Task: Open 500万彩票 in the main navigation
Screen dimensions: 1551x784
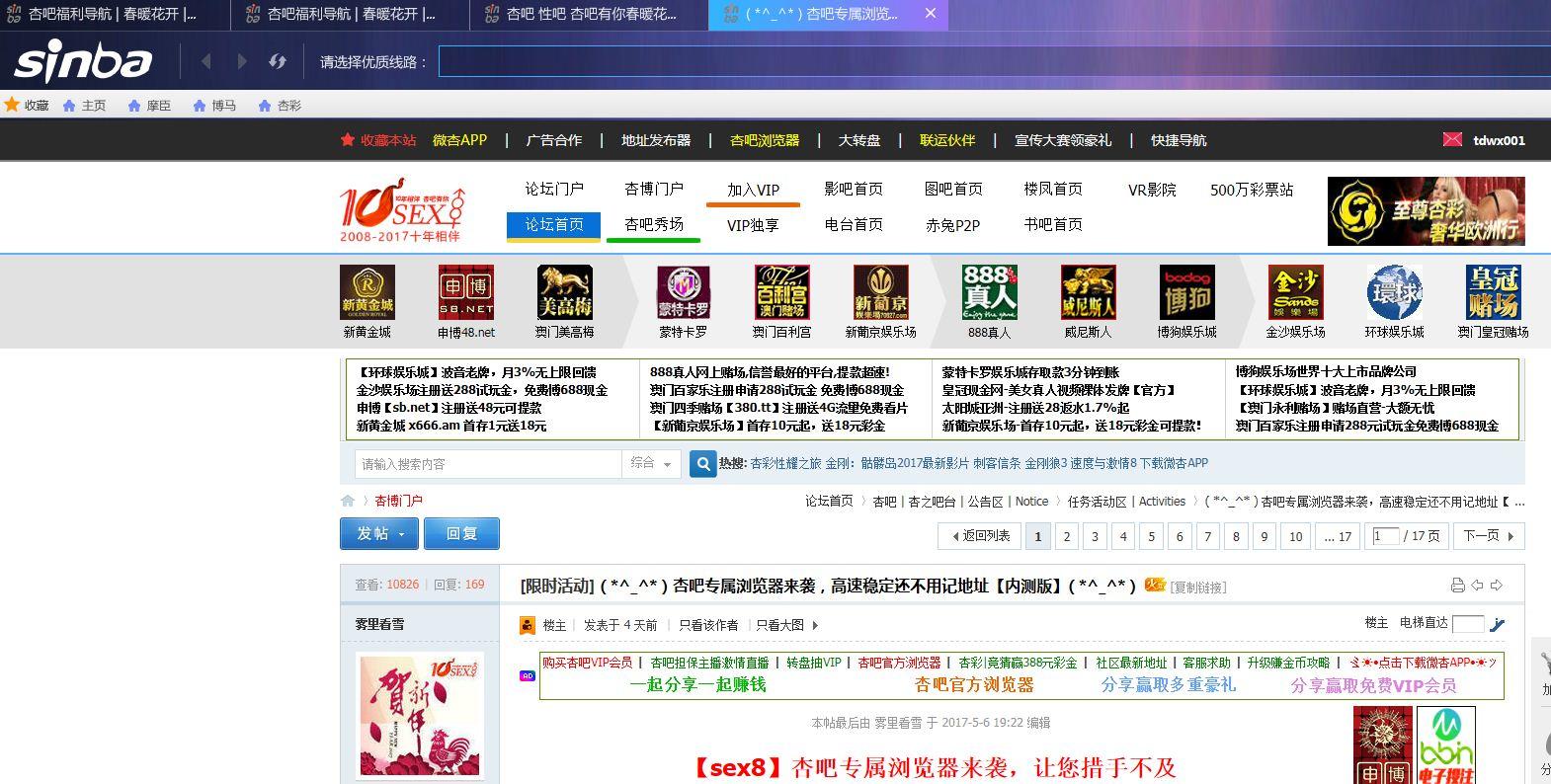Action: 1252,190
